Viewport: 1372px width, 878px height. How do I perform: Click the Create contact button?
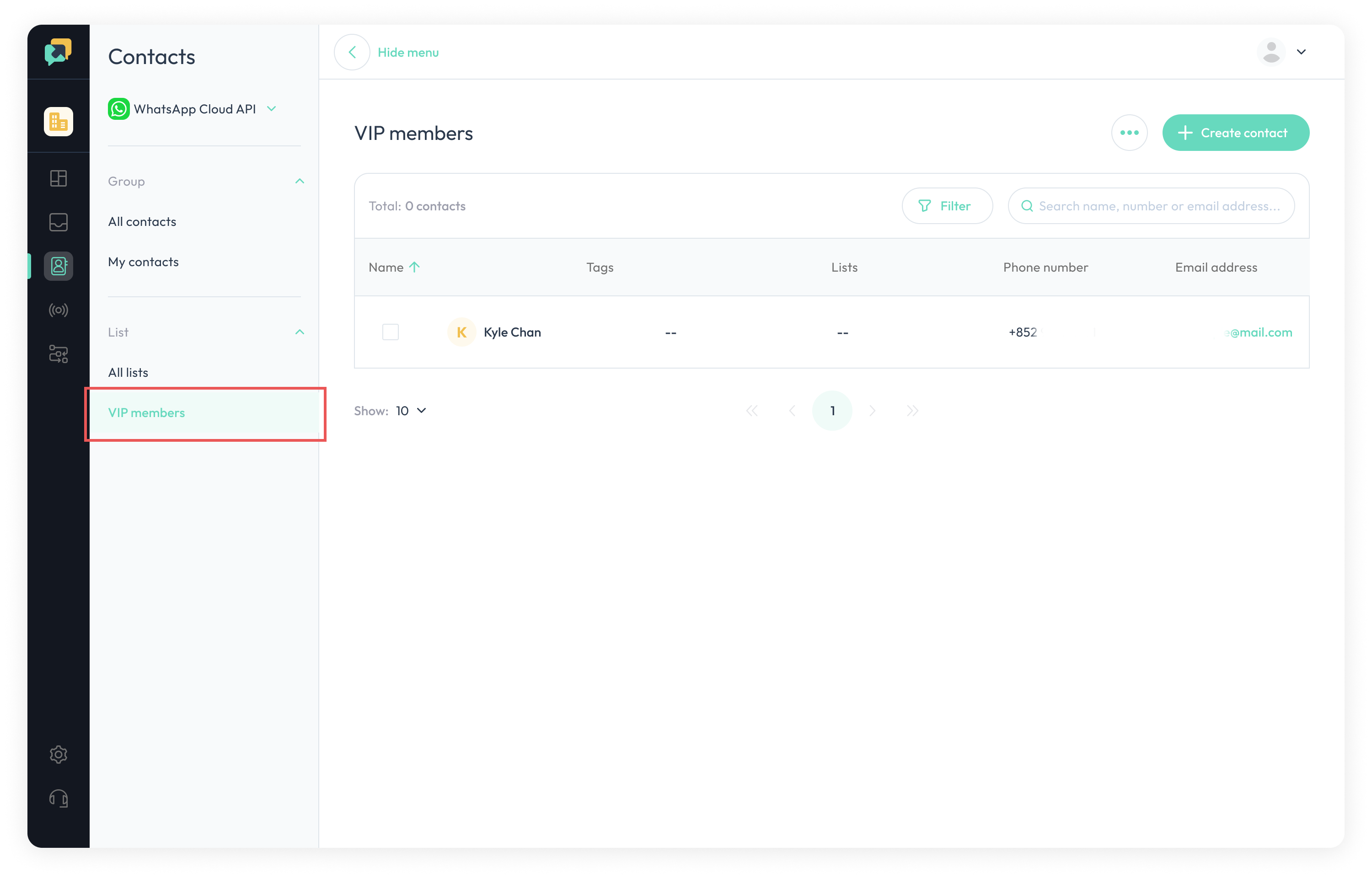tap(1236, 132)
